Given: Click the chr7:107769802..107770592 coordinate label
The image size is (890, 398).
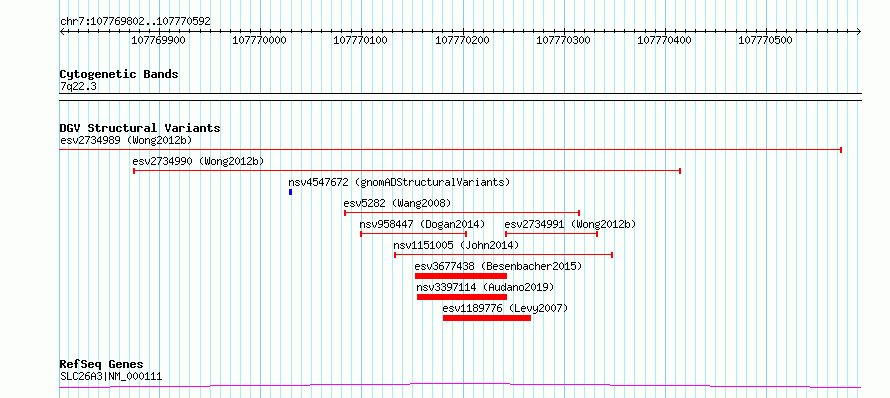Looking at the screenshot, I should [135, 22].
